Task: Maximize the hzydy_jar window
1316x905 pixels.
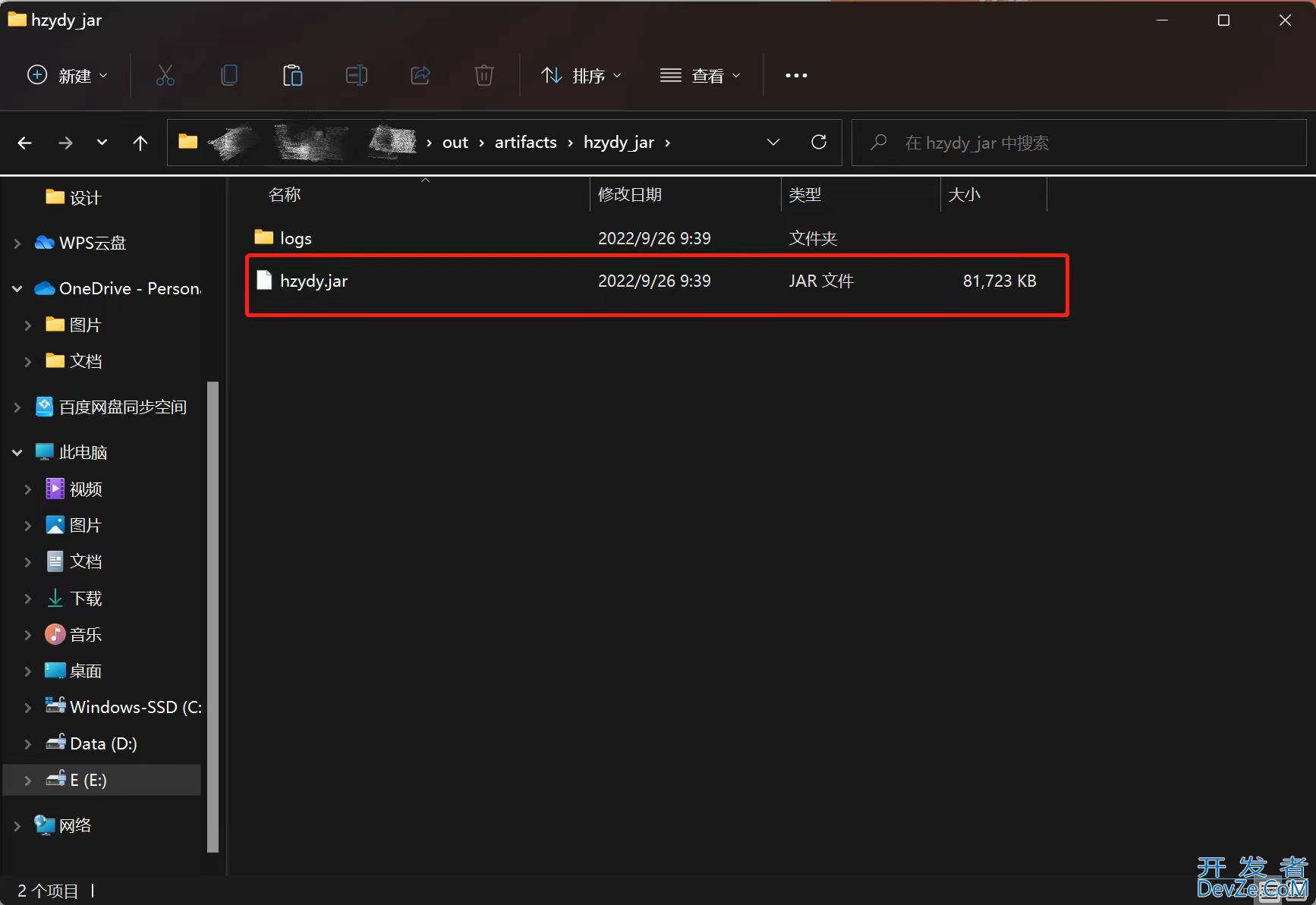Action: coord(1223,20)
